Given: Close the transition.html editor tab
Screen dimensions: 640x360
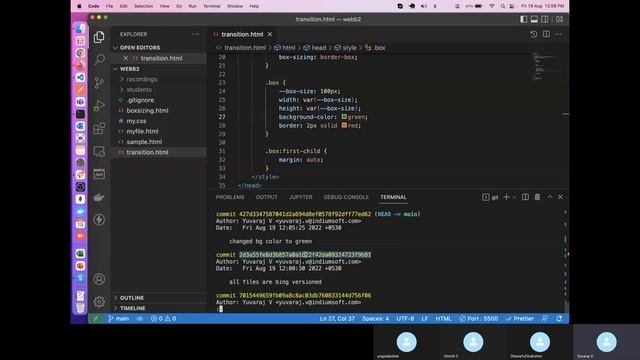Looking at the screenshot, I should click(270, 34).
